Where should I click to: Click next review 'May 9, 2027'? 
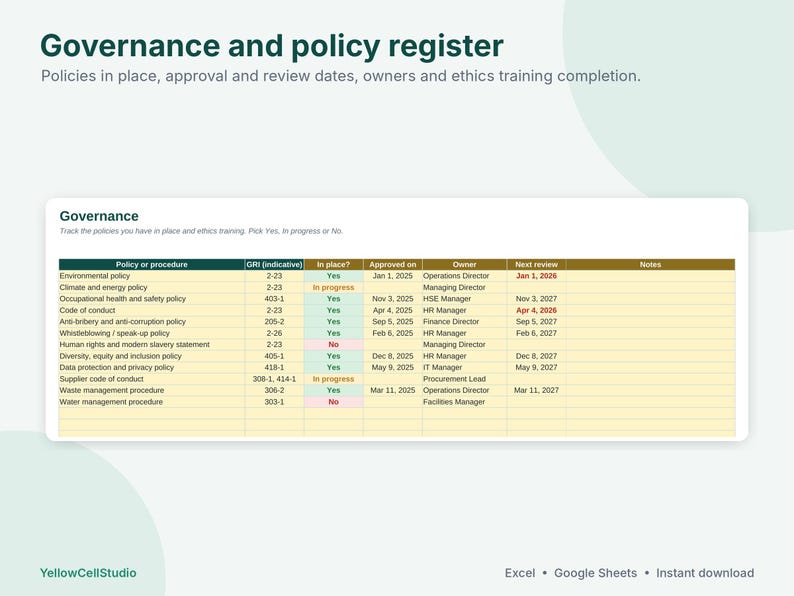click(537, 368)
